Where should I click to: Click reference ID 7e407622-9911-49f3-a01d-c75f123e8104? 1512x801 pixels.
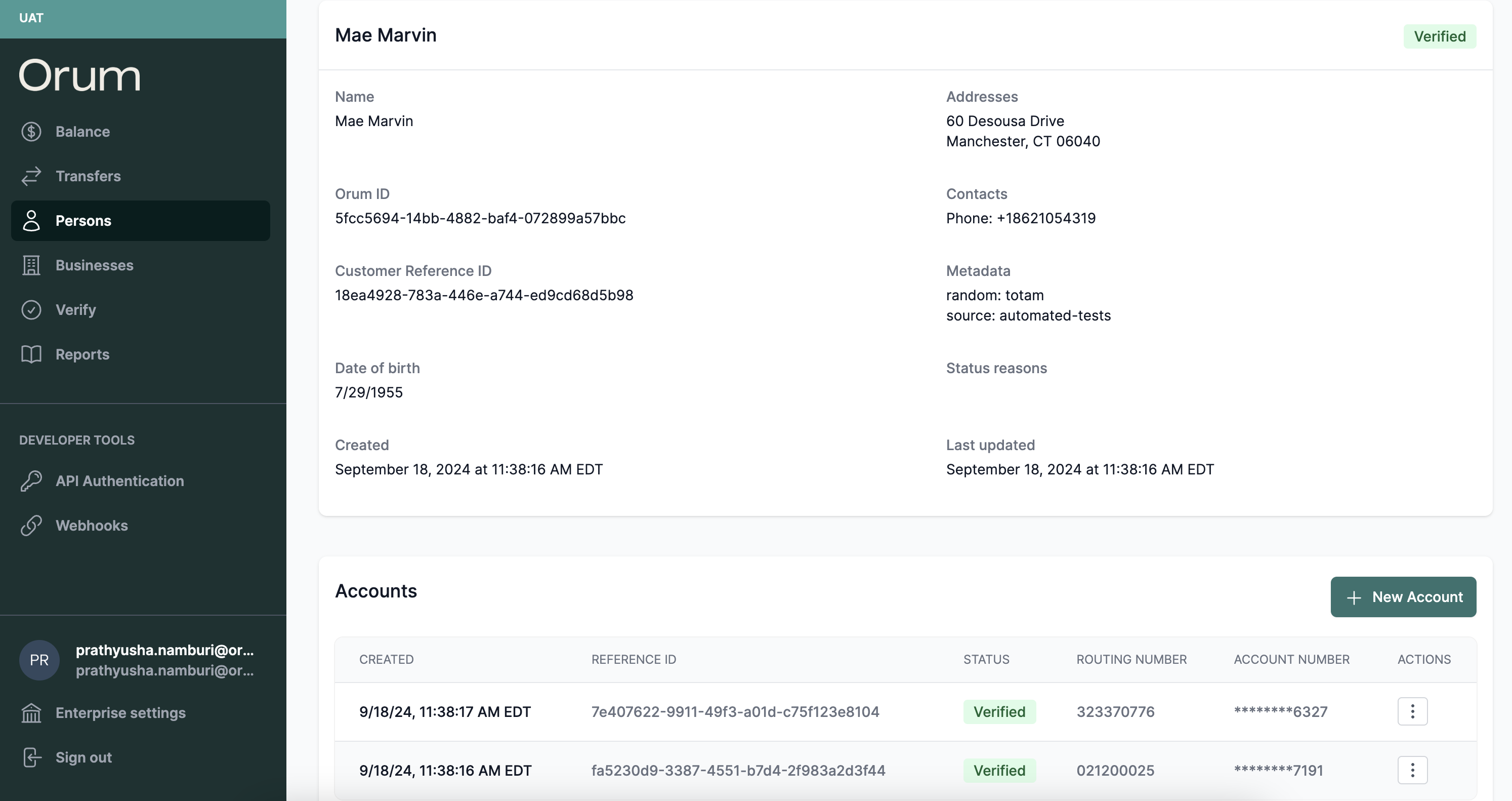[x=735, y=712]
